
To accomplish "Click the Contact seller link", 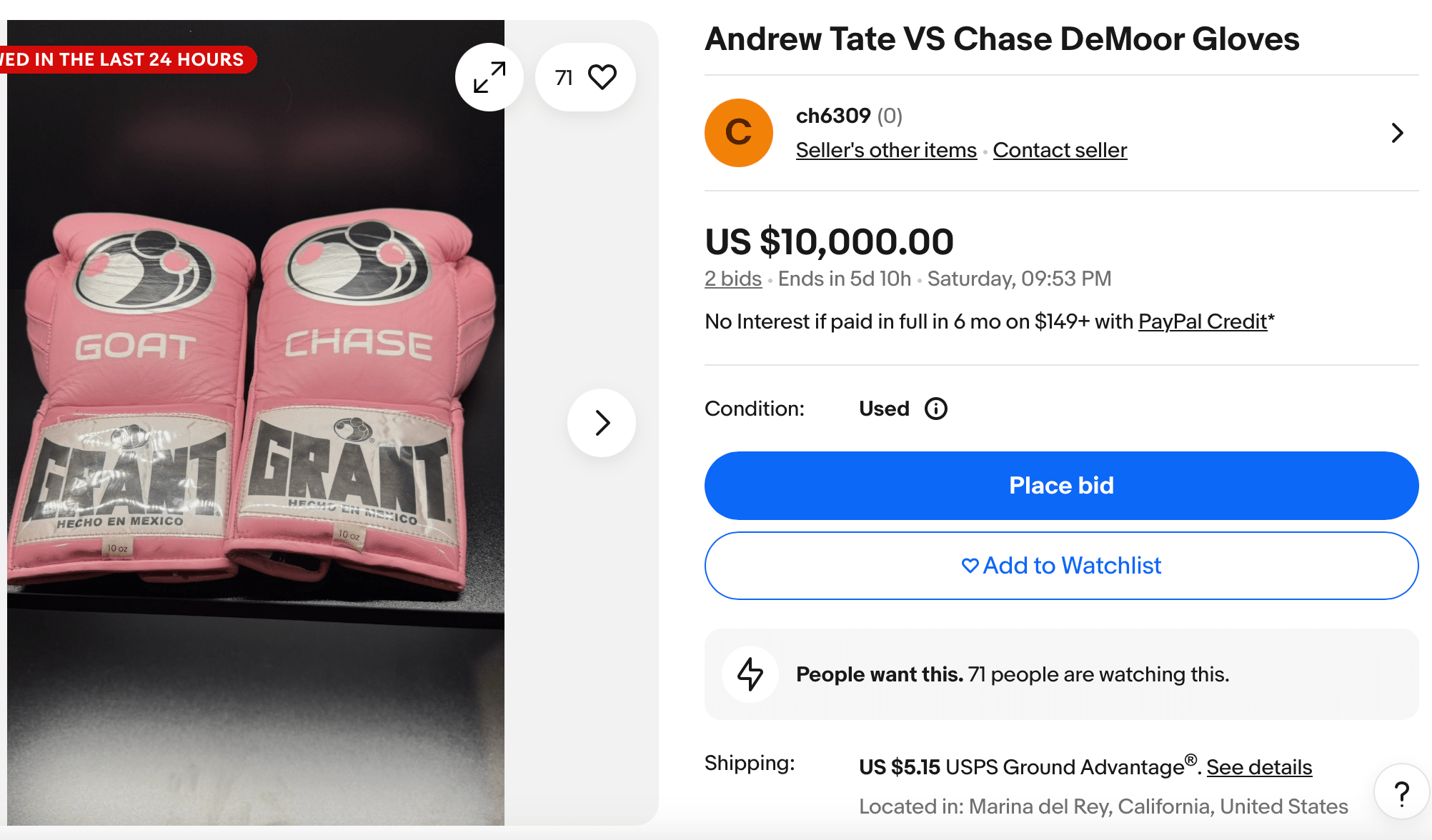I will [x=1060, y=150].
